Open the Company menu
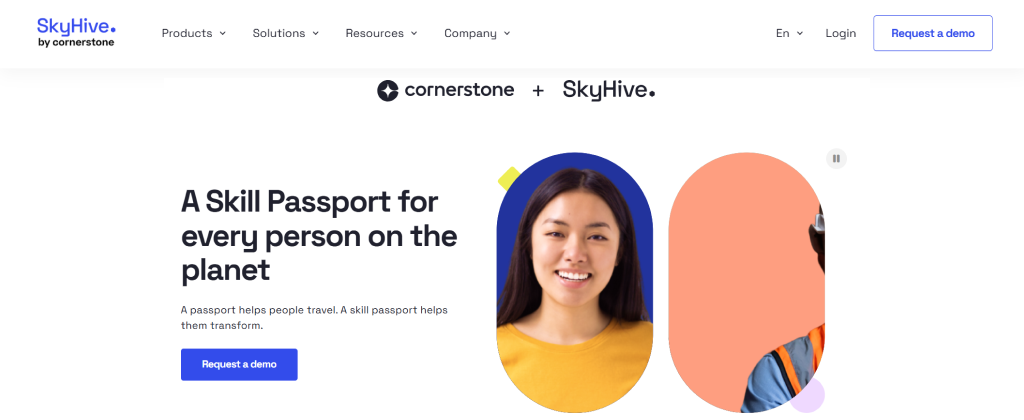 [x=477, y=33]
